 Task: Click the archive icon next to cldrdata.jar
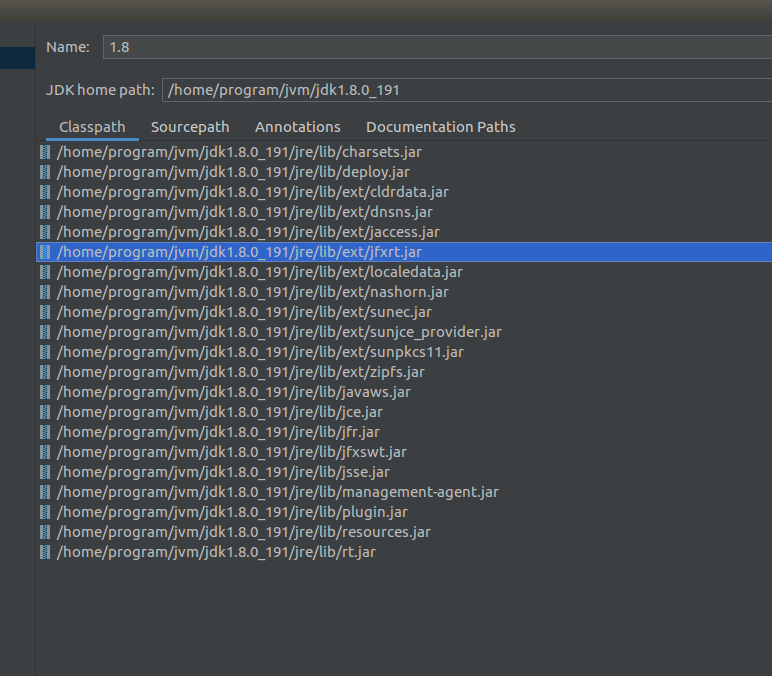click(45, 192)
